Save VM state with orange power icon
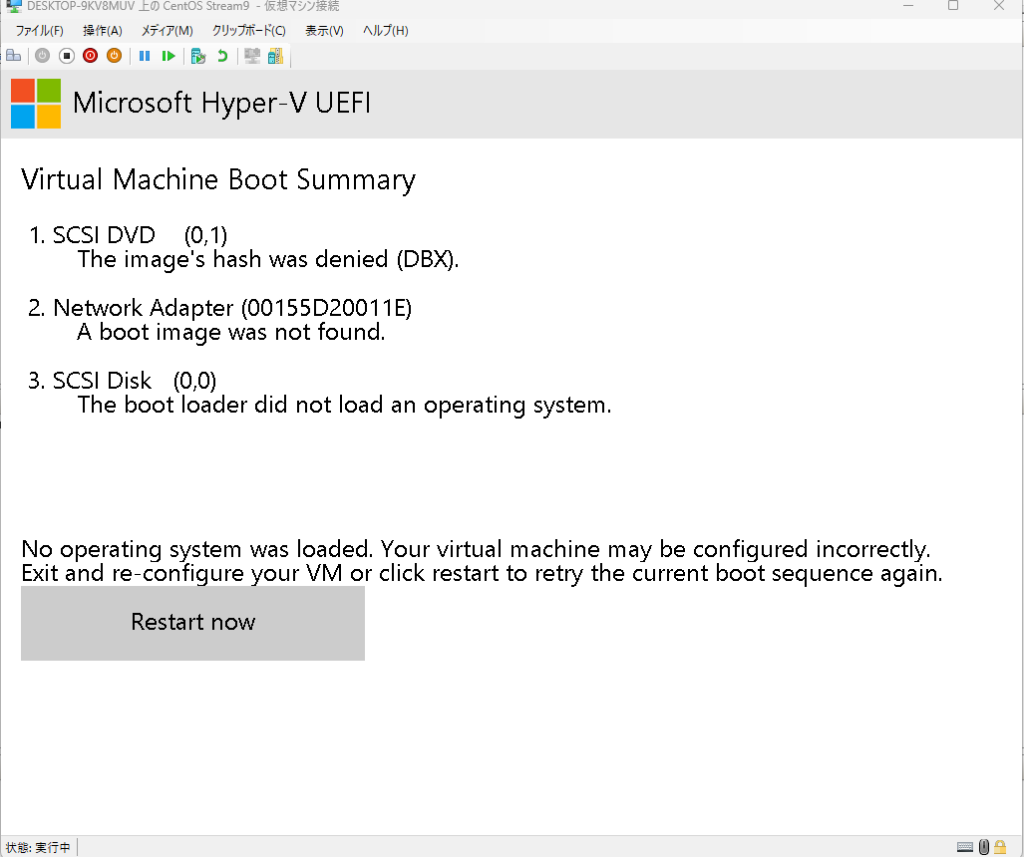1024x857 pixels. click(x=113, y=56)
